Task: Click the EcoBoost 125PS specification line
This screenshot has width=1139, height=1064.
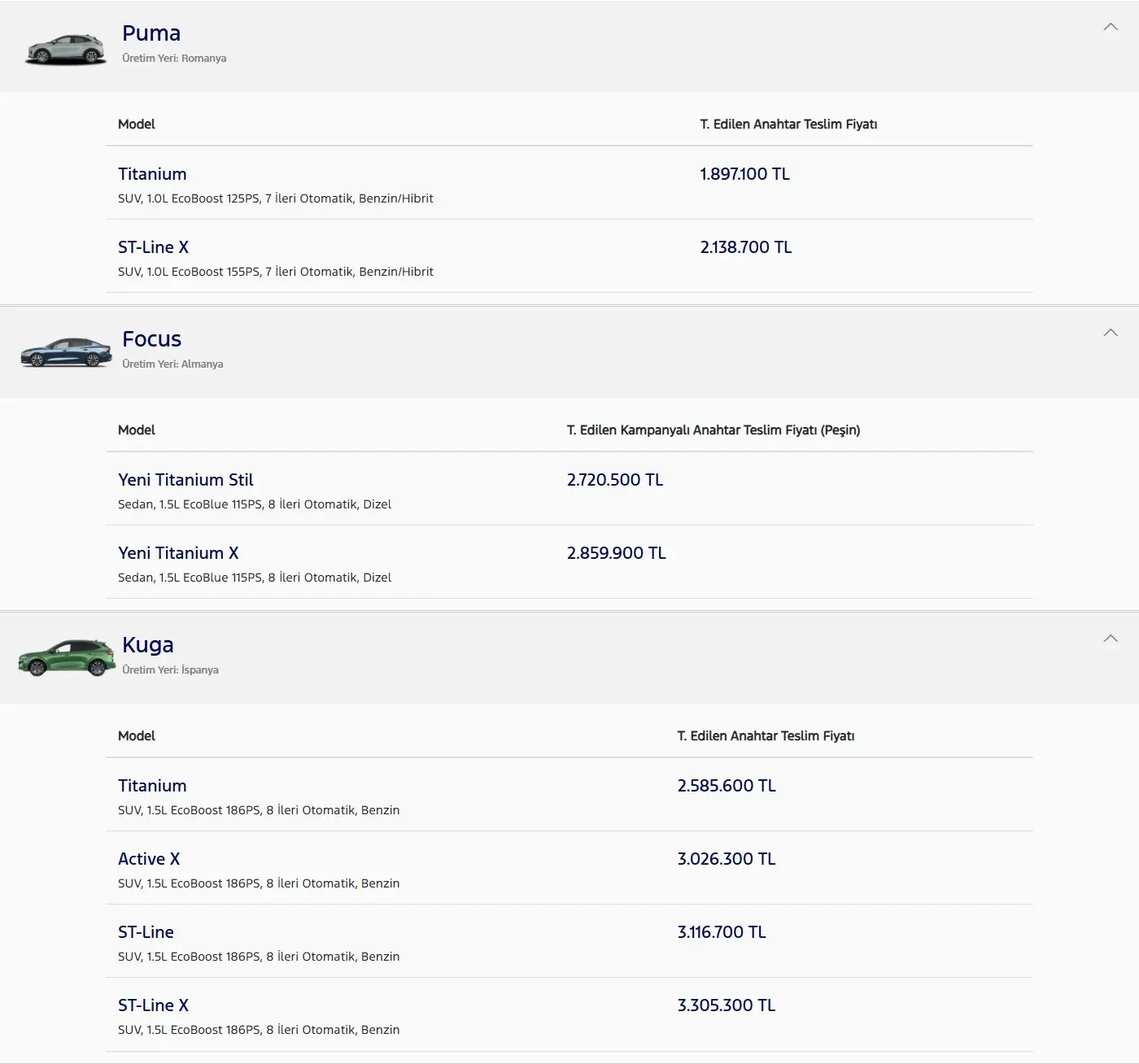Action: 276,198
